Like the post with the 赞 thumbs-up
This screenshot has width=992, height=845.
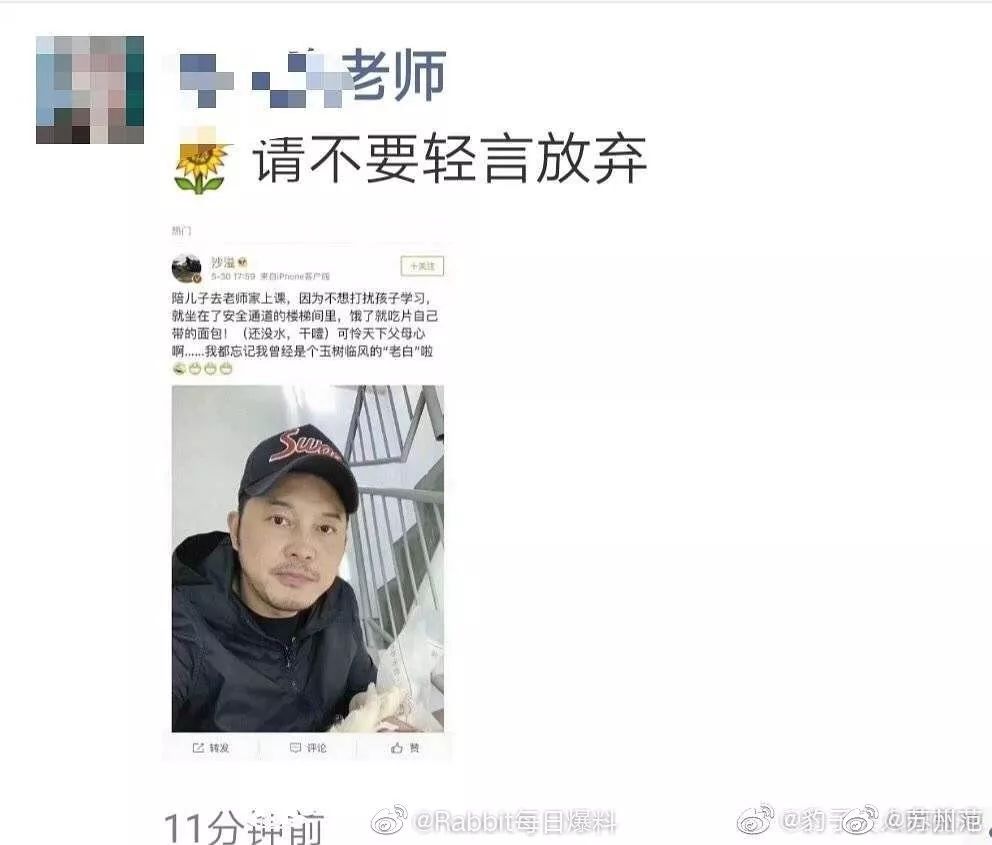(405, 748)
